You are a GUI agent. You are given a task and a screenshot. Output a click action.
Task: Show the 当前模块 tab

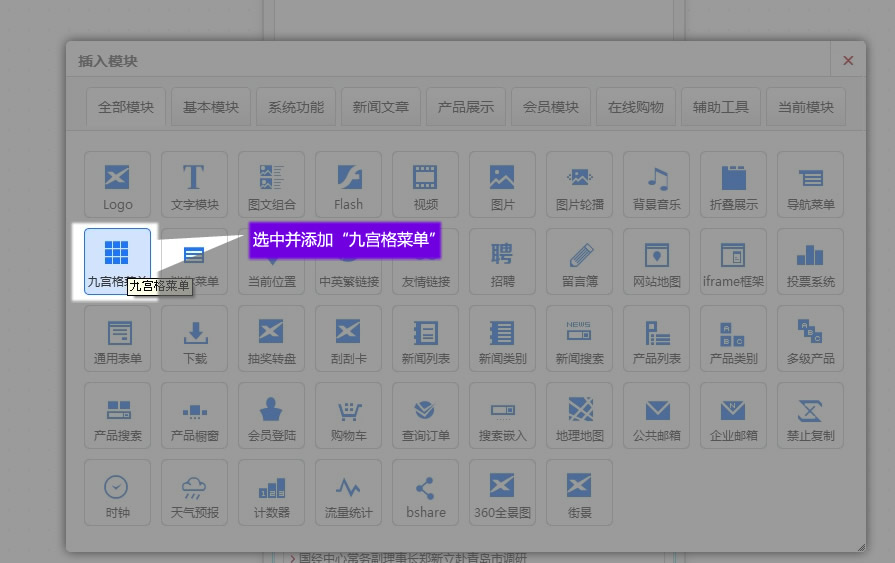tap(805, 107)
